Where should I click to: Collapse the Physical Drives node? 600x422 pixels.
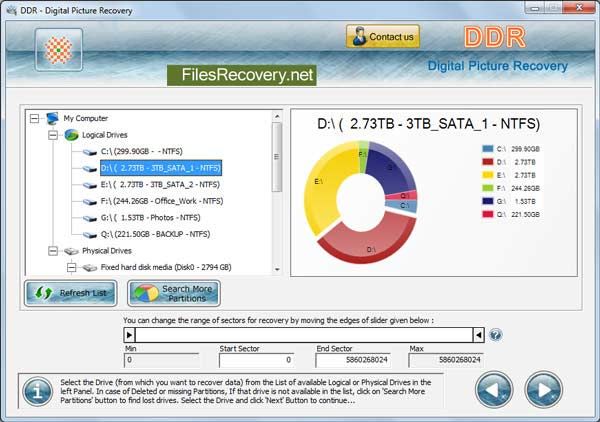coord(53,251)
